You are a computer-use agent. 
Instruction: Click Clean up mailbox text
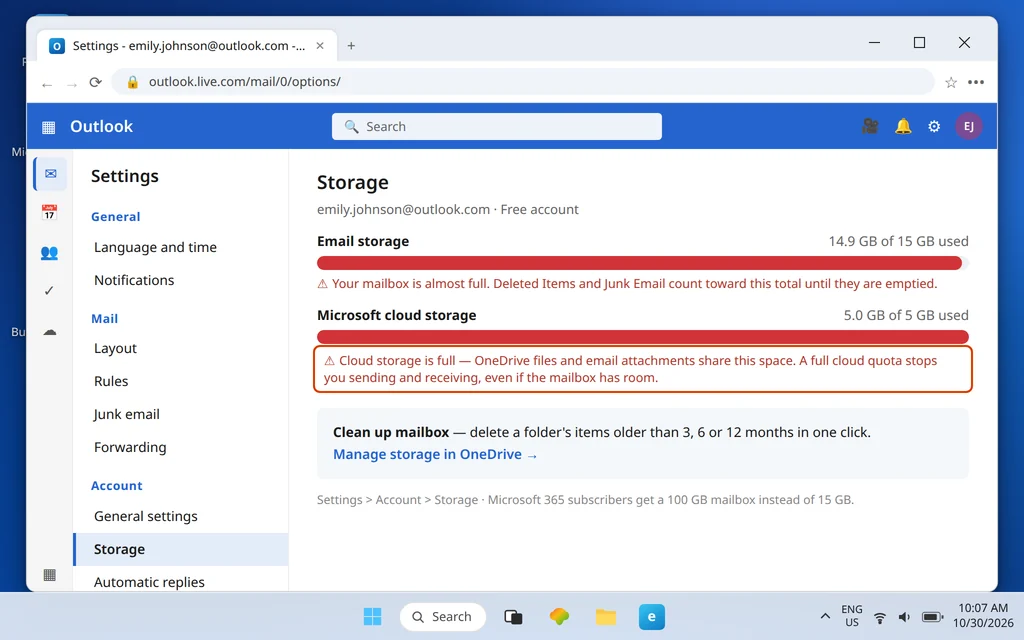coord(391,432)
